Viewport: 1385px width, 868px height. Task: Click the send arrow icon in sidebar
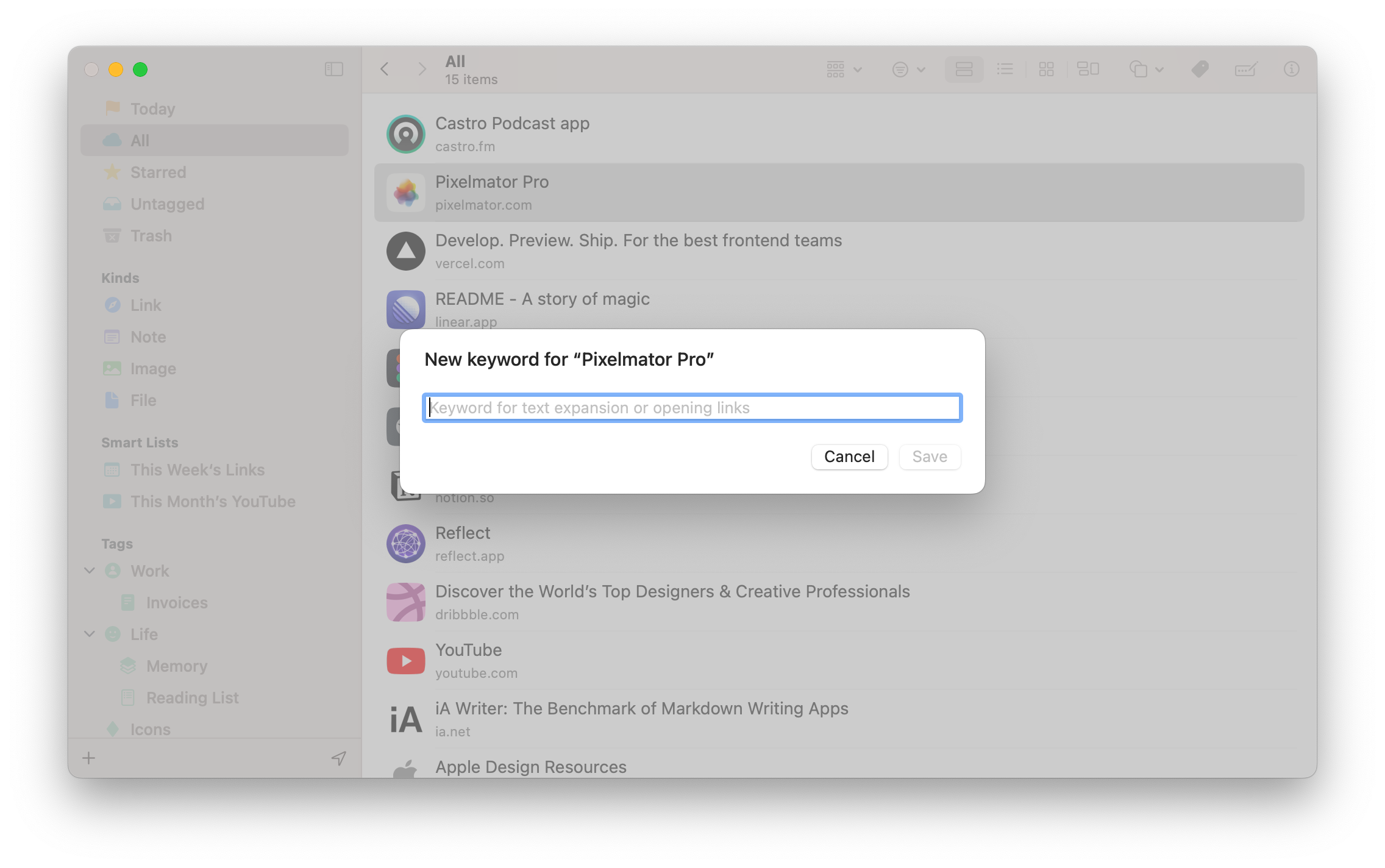click(338, 758)
